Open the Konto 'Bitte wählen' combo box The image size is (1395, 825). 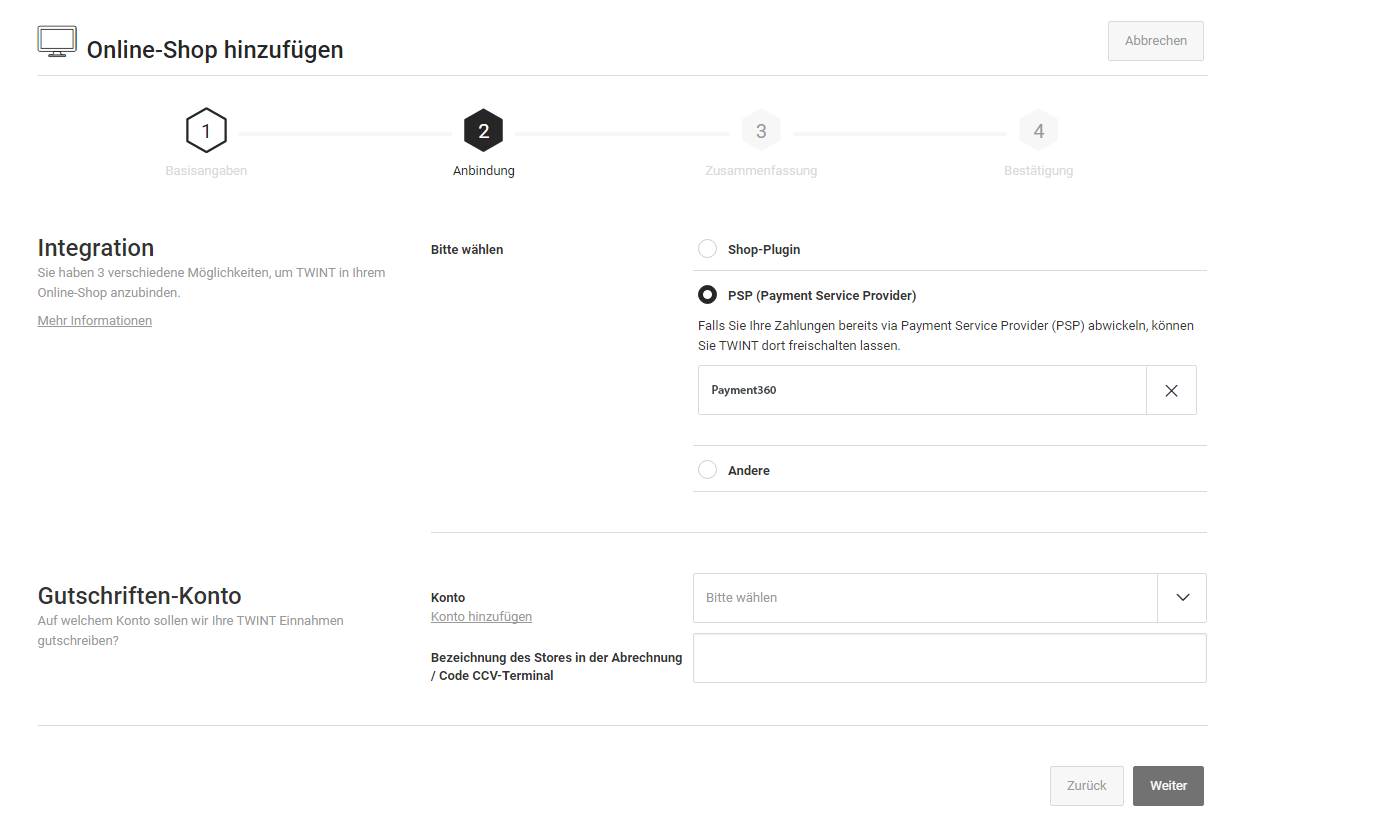click(924, 598)
